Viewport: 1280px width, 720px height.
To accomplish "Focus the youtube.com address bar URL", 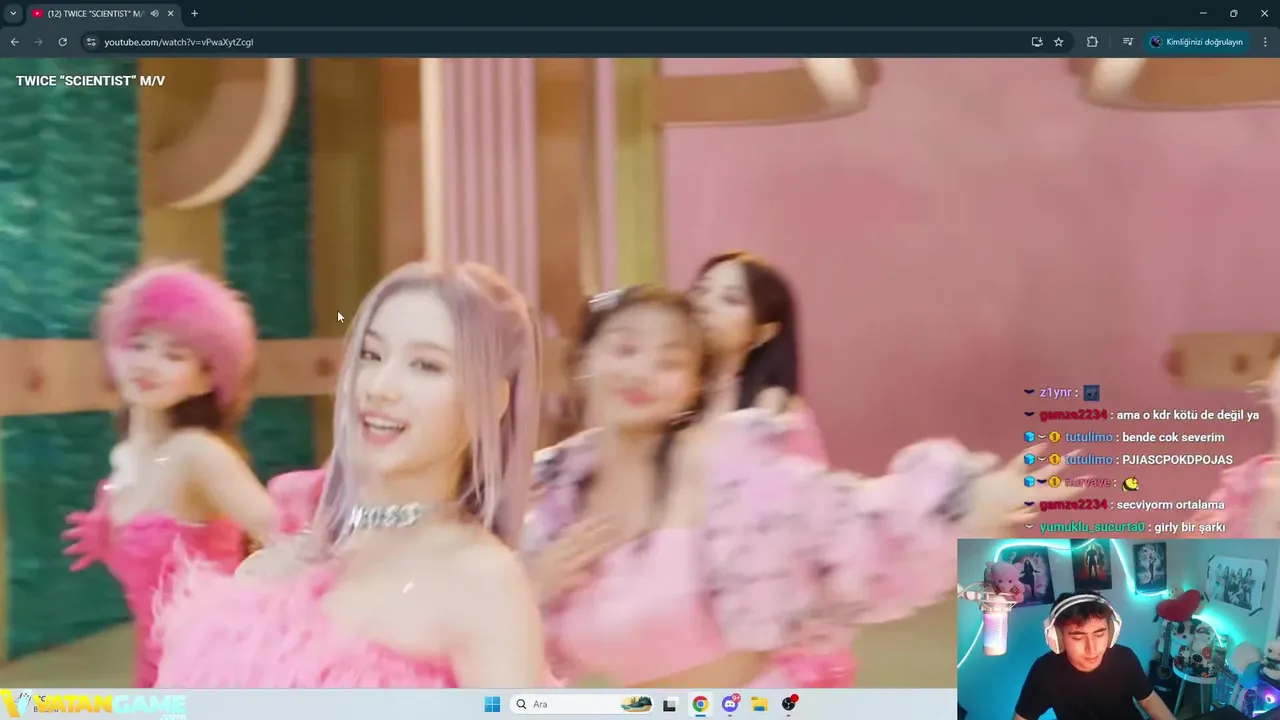I will 179,42.
